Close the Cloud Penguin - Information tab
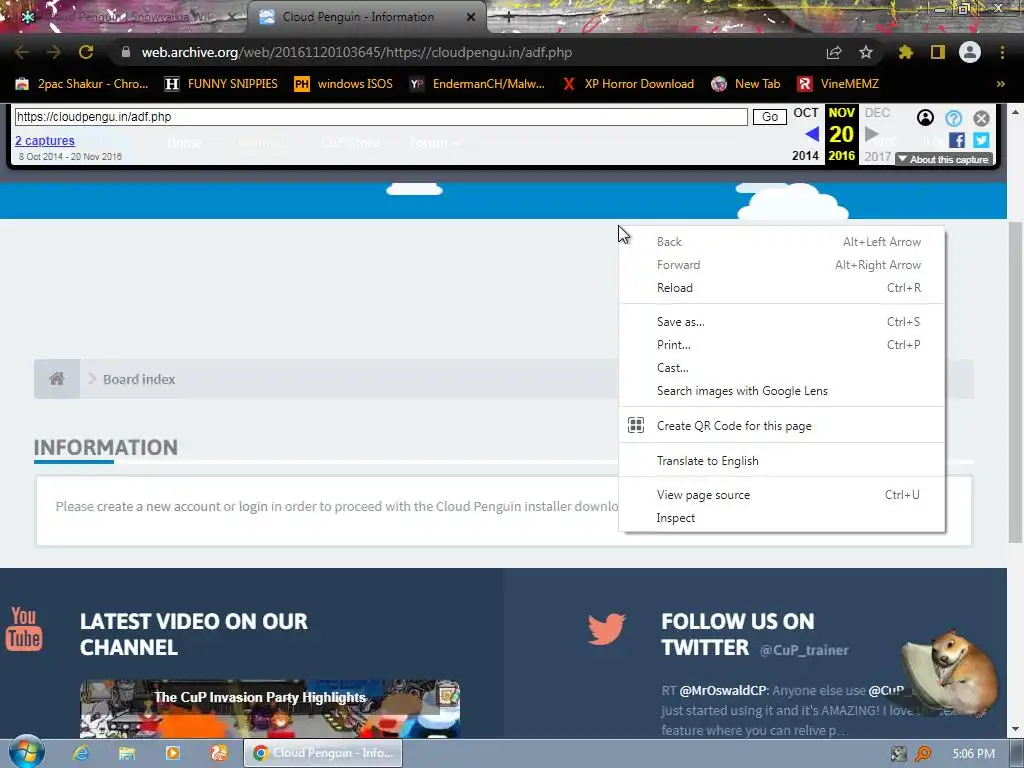This screenshot has height=768, width=1024. [471, 17]
